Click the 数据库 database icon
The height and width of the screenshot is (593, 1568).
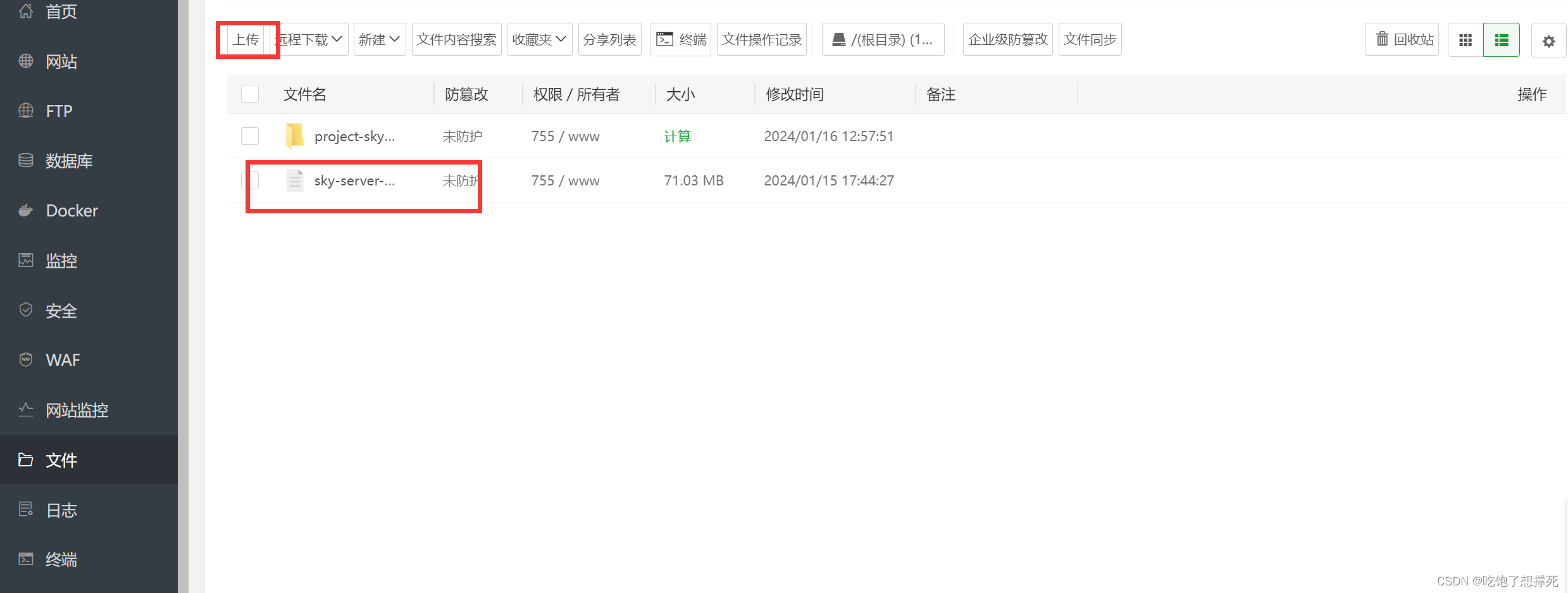(x=26, y=160)
